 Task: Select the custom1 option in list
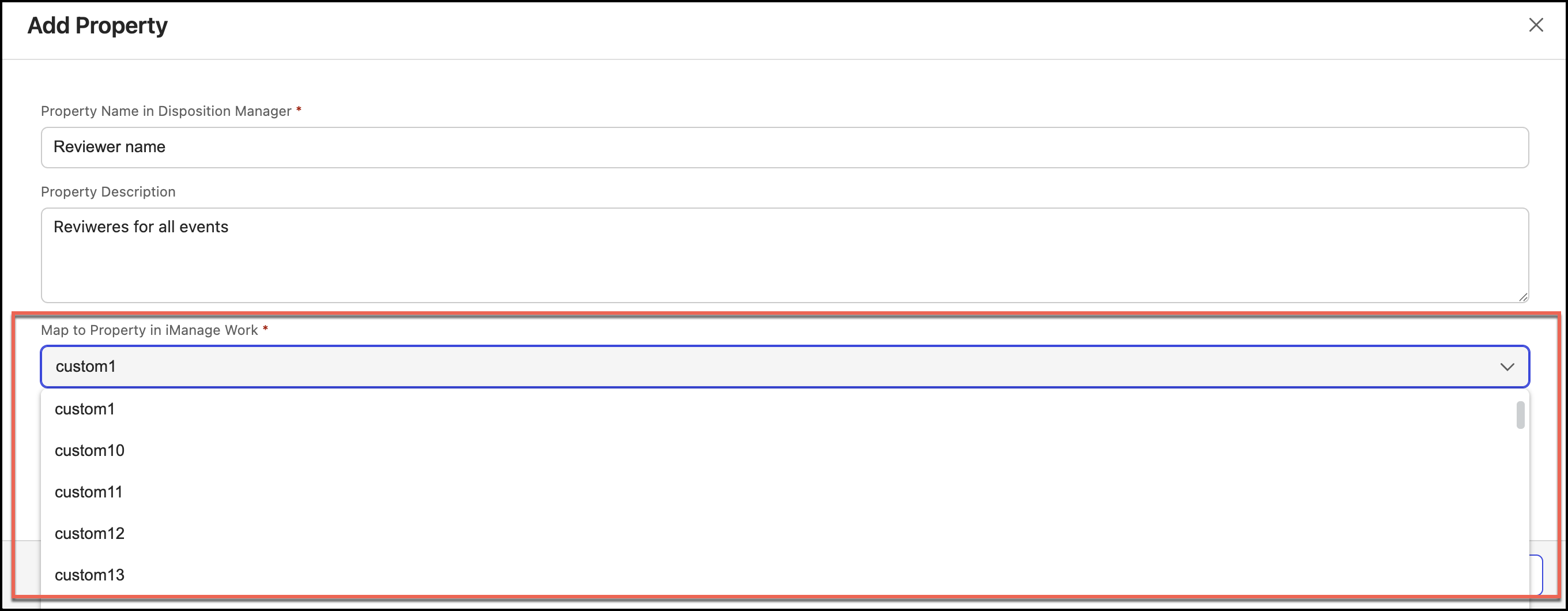click(x=85, y=409)
